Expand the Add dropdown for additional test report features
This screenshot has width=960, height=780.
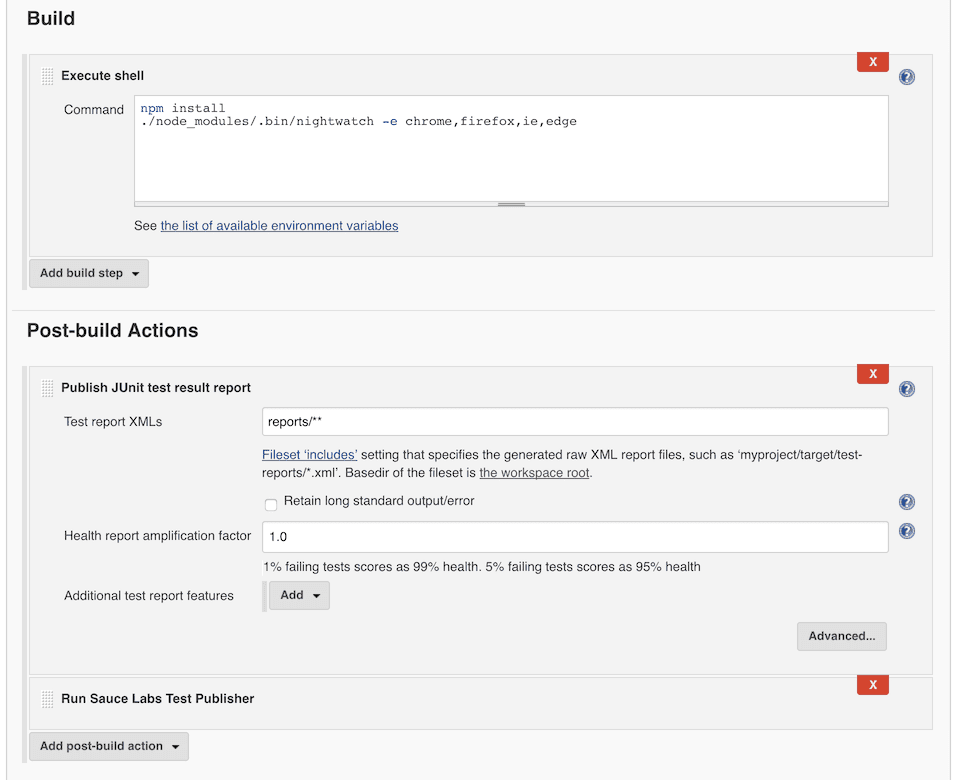click(x=298, y=594)
